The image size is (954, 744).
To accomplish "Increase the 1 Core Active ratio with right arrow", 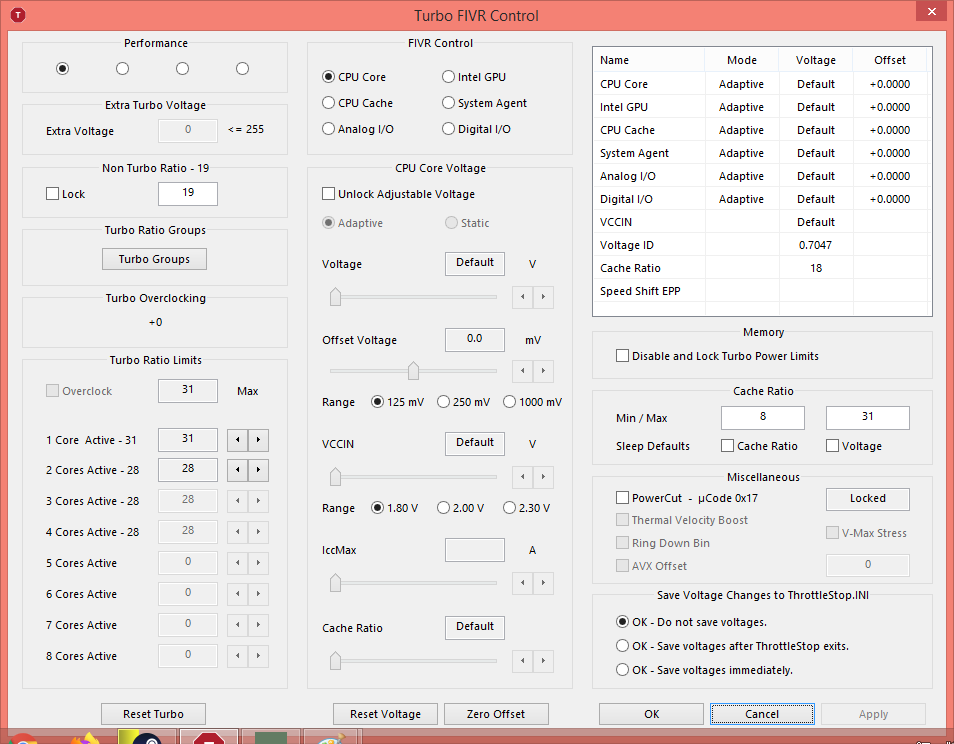I will (x=258, y=440).
